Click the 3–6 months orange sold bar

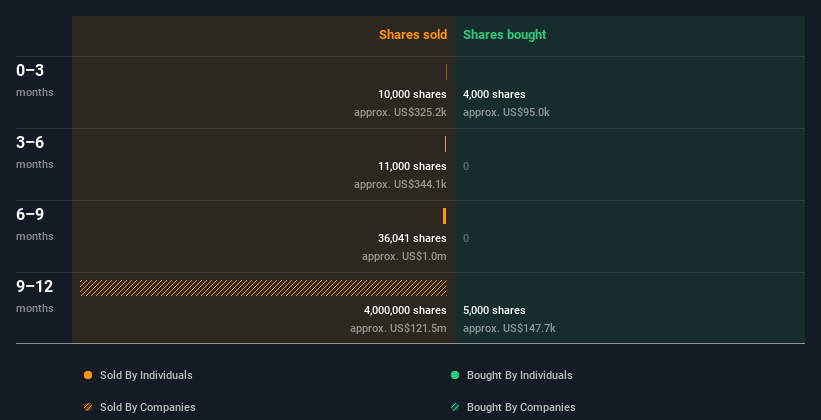pos(446,144)
